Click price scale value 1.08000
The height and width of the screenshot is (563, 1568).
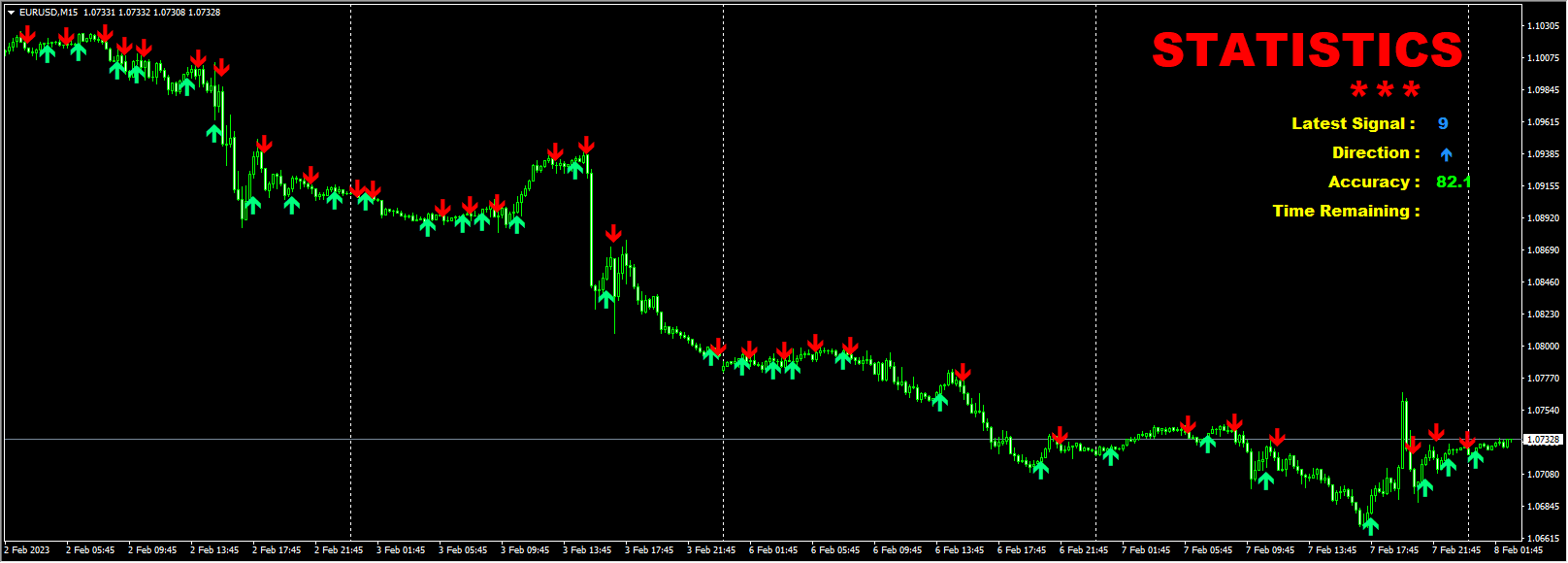click(x=1543, y=347)
